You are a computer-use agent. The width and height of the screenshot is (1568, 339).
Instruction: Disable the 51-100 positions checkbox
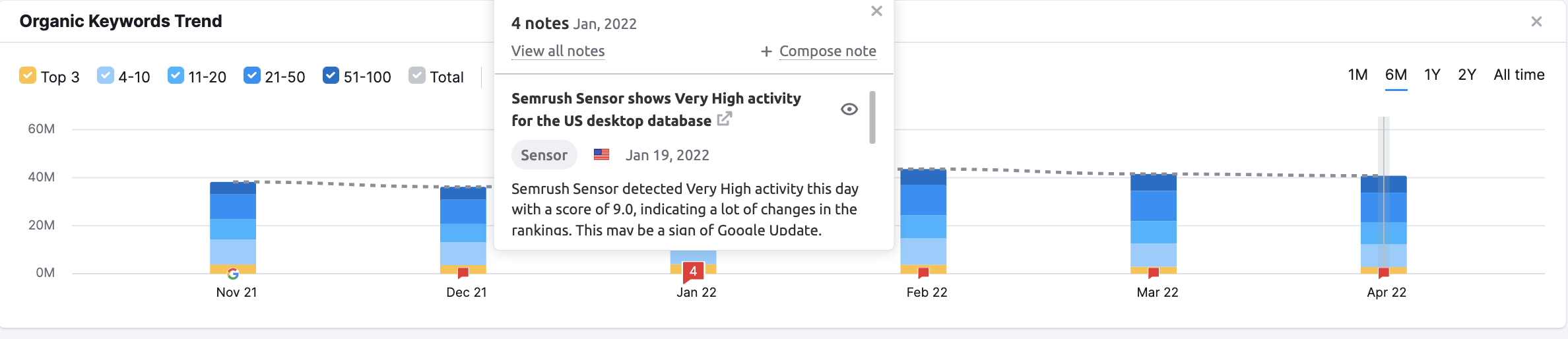[x=331, y=76]
